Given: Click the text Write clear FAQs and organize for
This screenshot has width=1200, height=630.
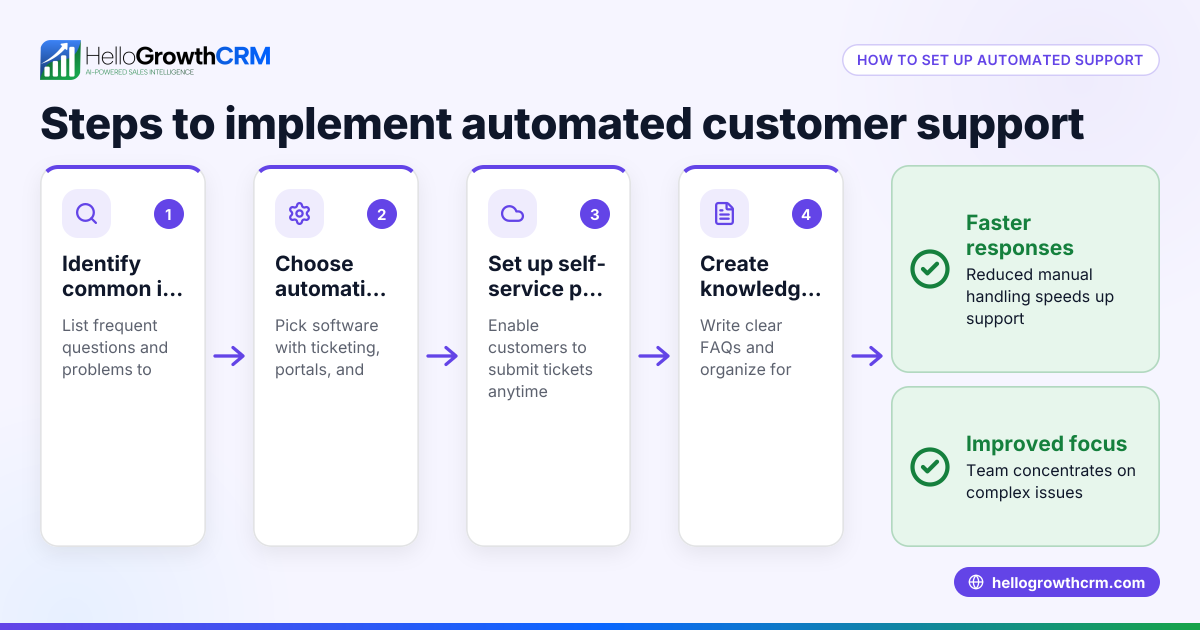Looking at the screenshot, I should (x=746, y=348).
